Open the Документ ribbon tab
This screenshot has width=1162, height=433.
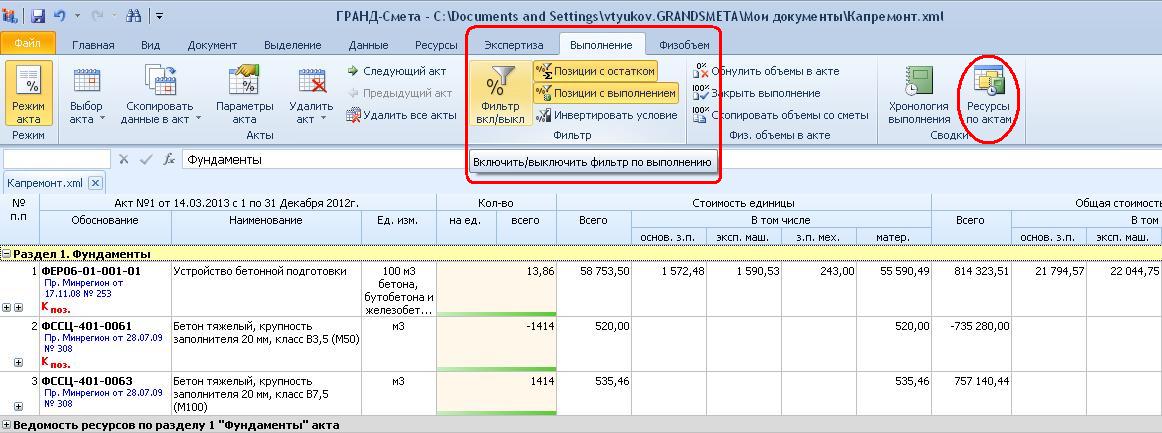[212, 45]
